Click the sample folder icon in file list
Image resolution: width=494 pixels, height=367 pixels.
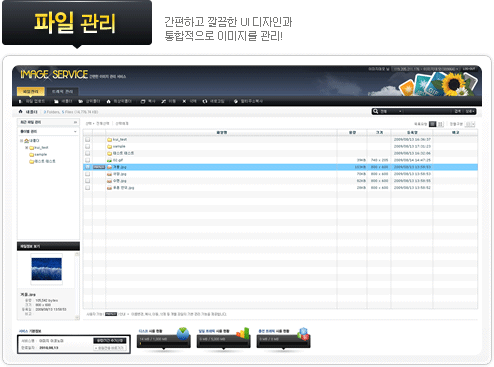click(x=109, y=147)
